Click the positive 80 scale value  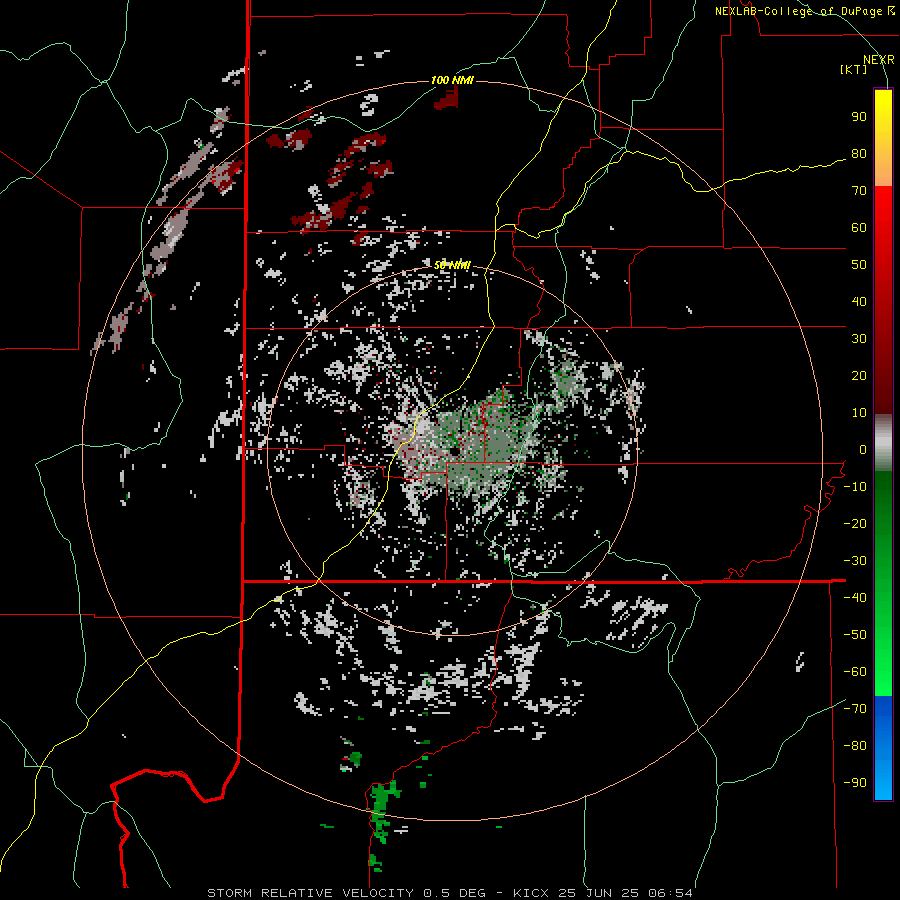tap(859, 153)
